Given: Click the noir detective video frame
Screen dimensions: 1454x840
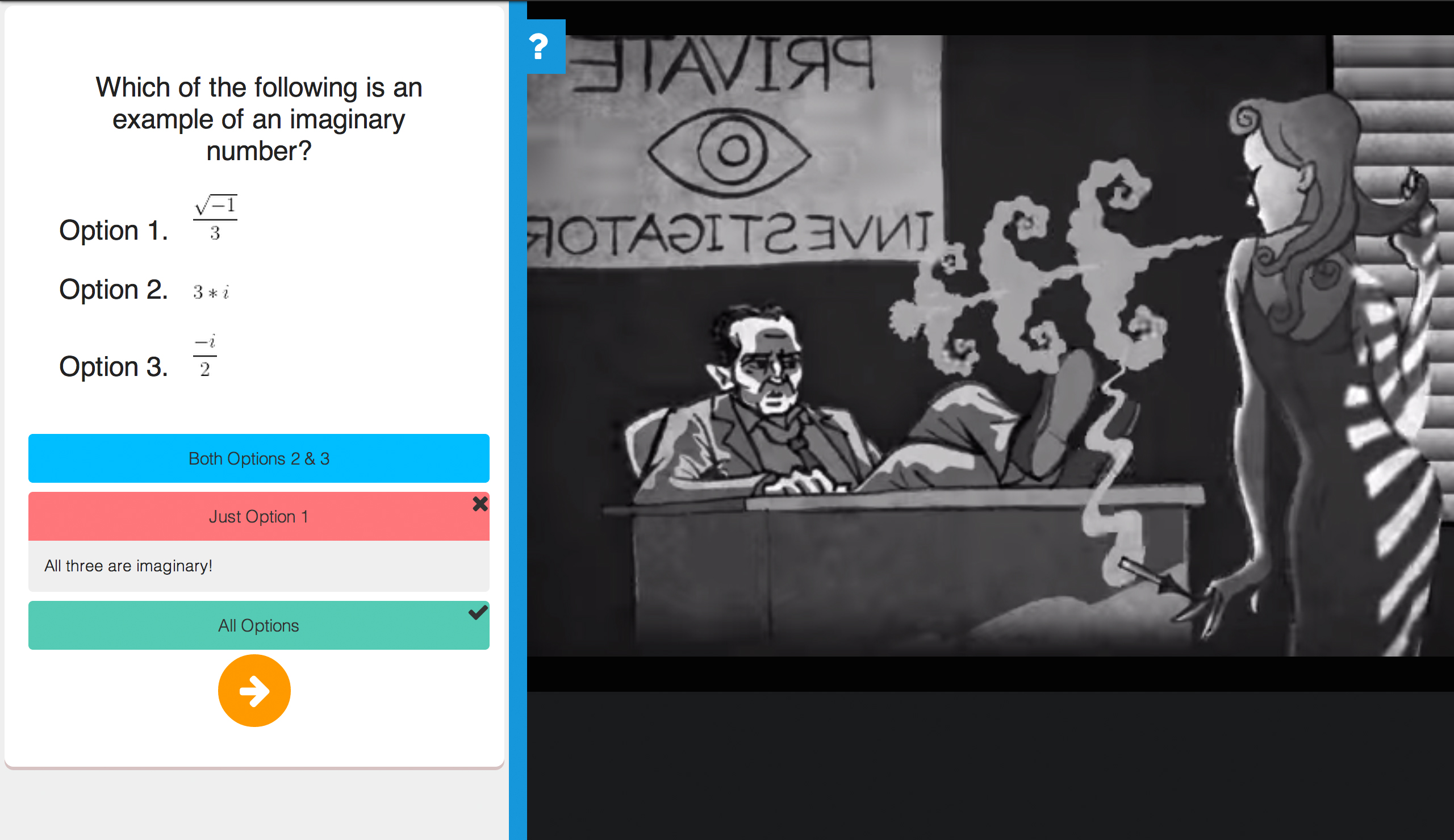Looking at the screenshot, I should click(991, 345).
